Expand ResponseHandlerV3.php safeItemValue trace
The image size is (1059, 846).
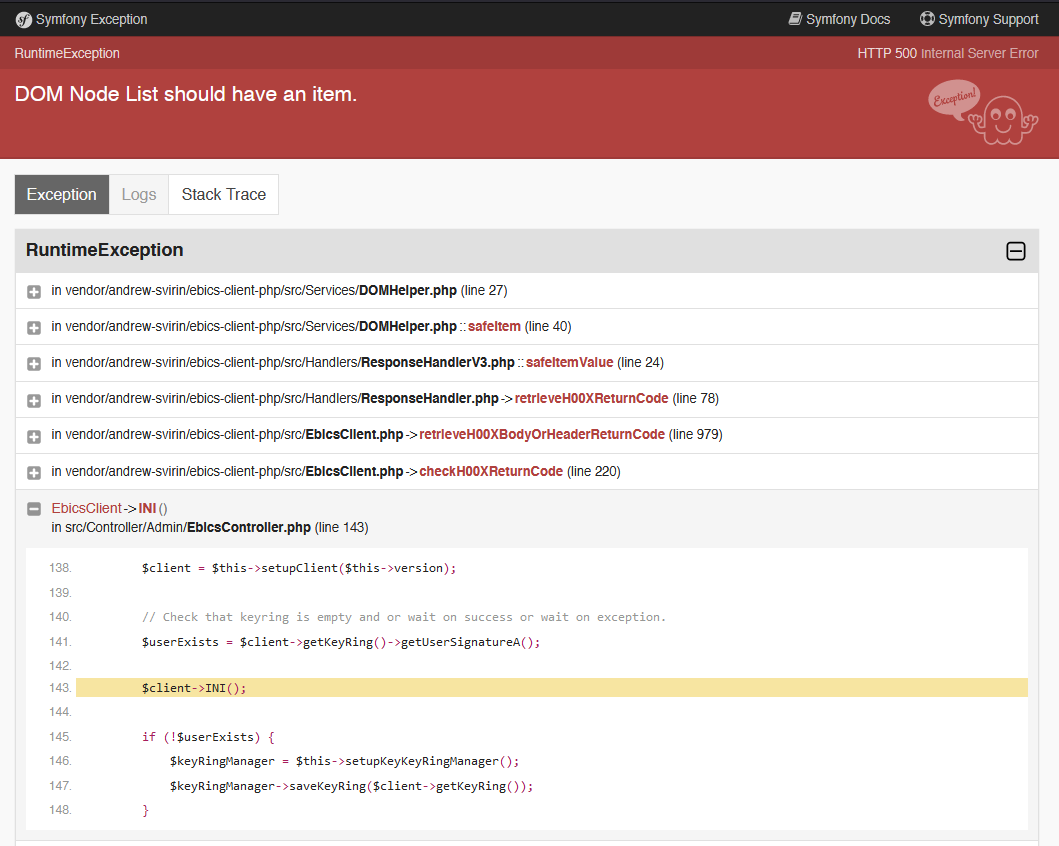pyautogui.click(x=34, y=364)
